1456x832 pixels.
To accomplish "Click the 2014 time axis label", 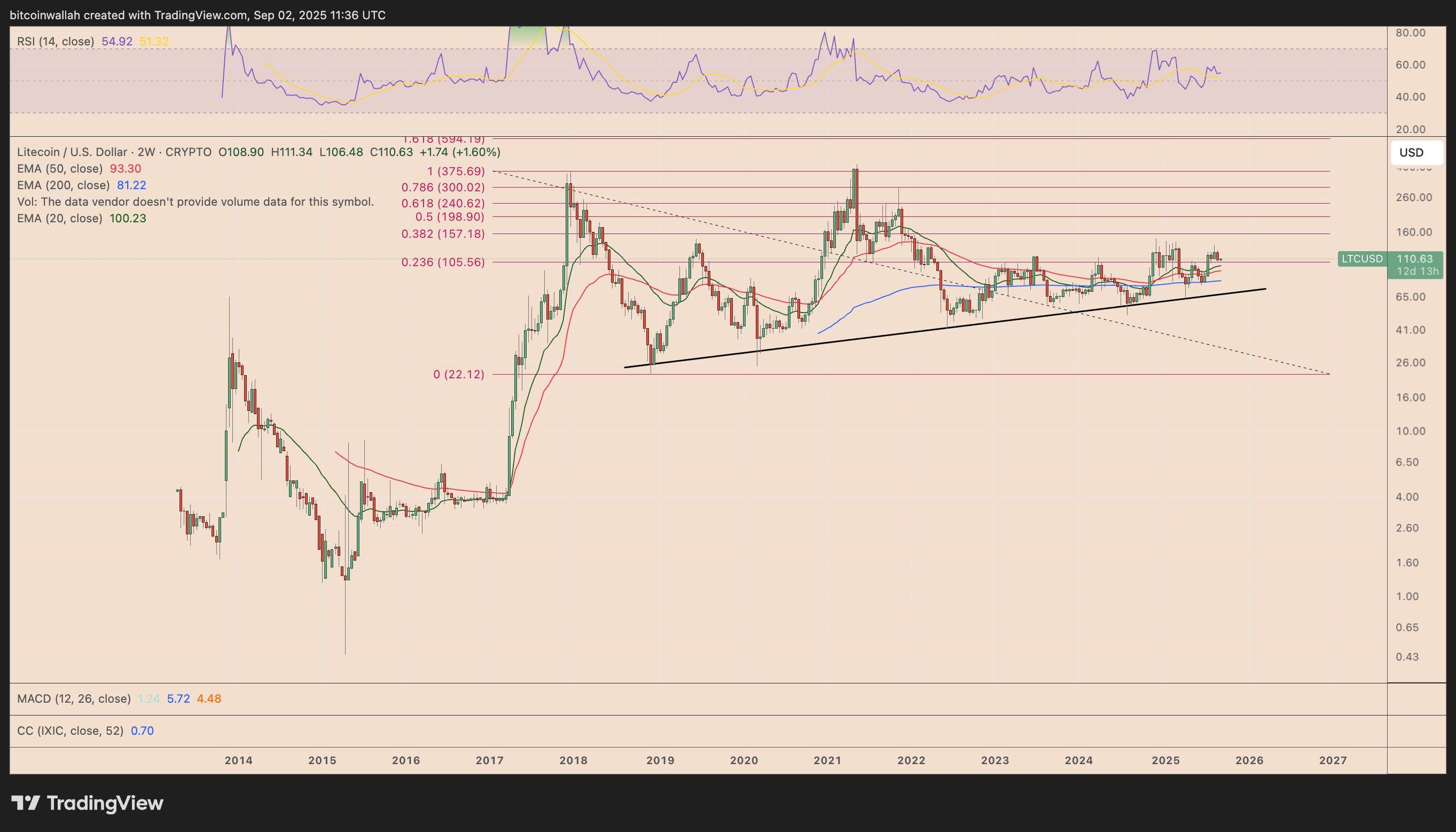I will click(x=239, y=760).
